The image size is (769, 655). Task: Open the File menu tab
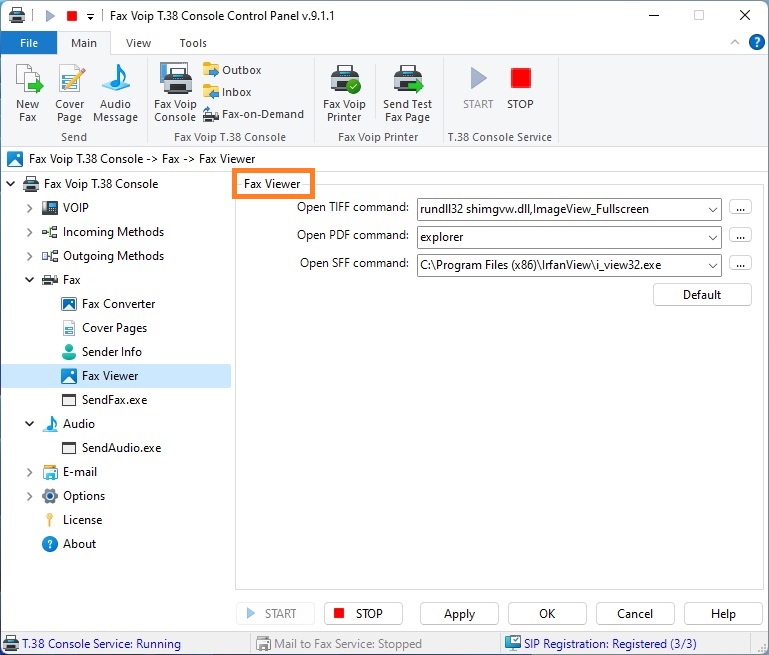tap(29, 43)
